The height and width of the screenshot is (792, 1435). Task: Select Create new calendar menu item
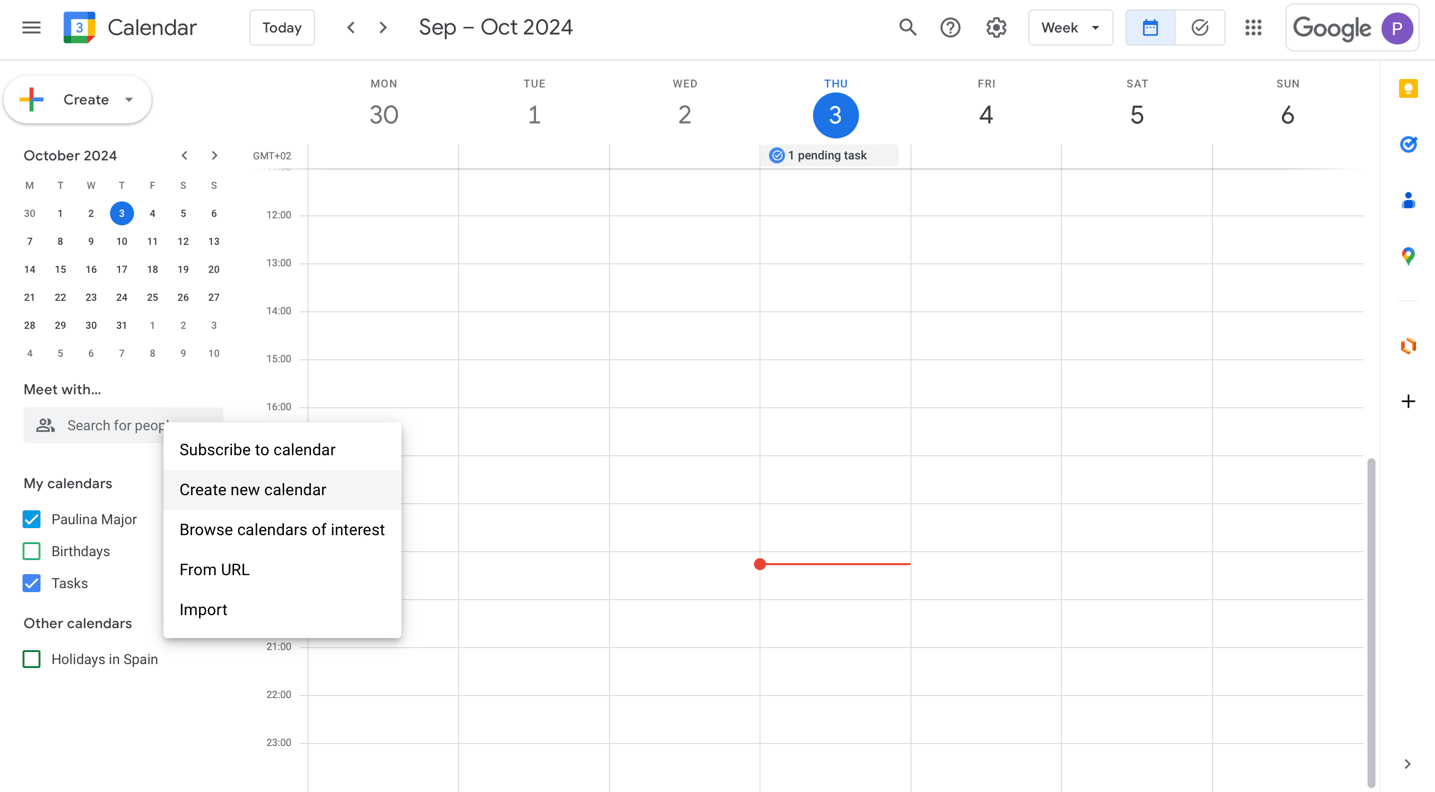click(x=253, y=490)
